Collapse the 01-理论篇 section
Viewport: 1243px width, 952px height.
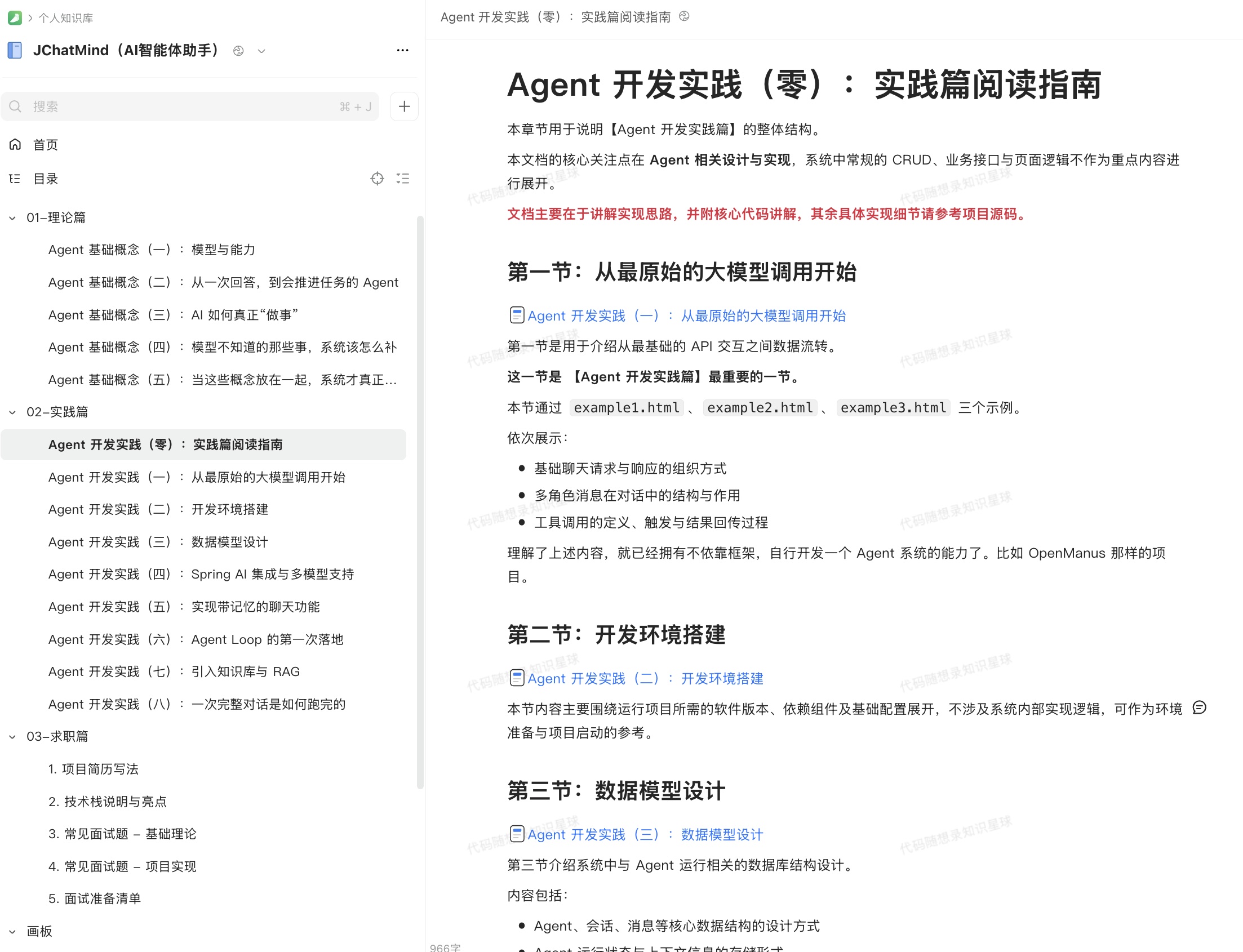point(12,218)
